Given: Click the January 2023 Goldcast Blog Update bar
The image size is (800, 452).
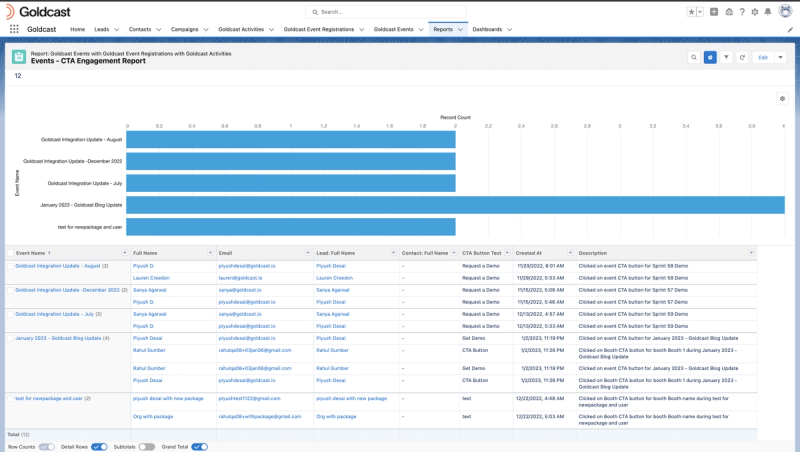Looking at the screenshot, I should [x=455, y=205].
